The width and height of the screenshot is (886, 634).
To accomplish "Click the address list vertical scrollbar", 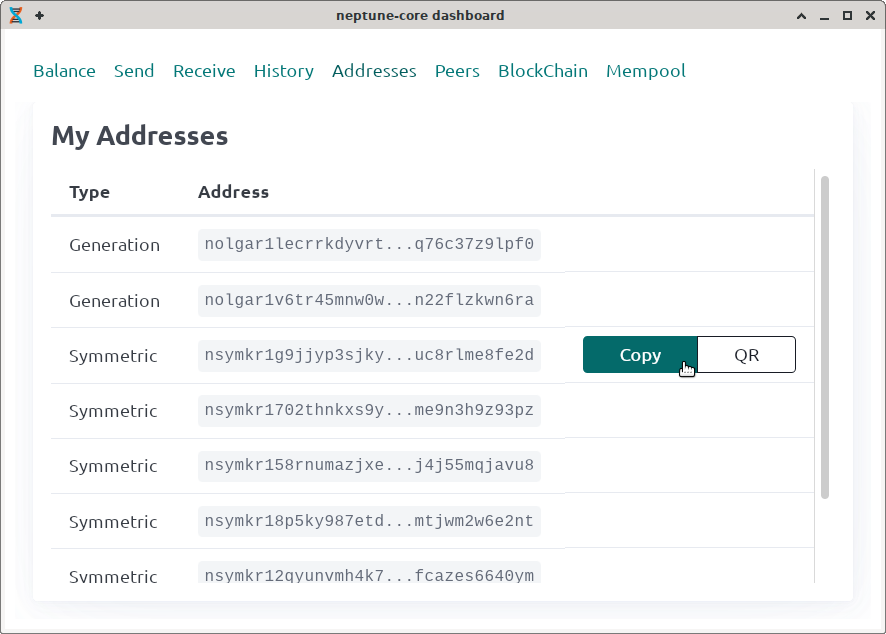I will coord(825,336).
